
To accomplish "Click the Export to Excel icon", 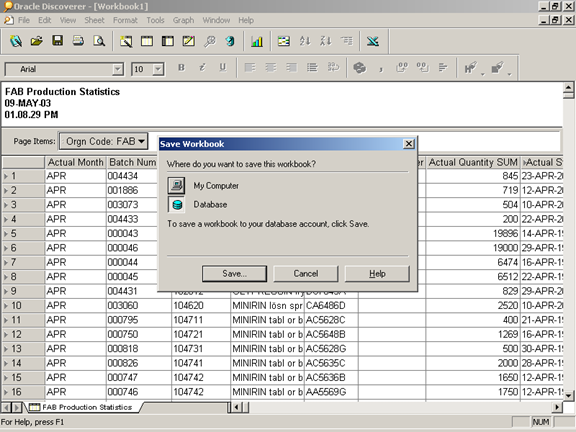I will point(373,41).
